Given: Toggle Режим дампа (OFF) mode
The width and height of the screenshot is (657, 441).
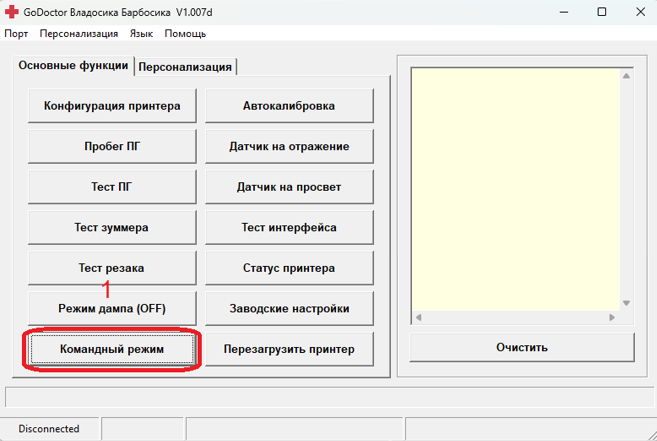Looking at the screenshot, I should coord(112,308).
